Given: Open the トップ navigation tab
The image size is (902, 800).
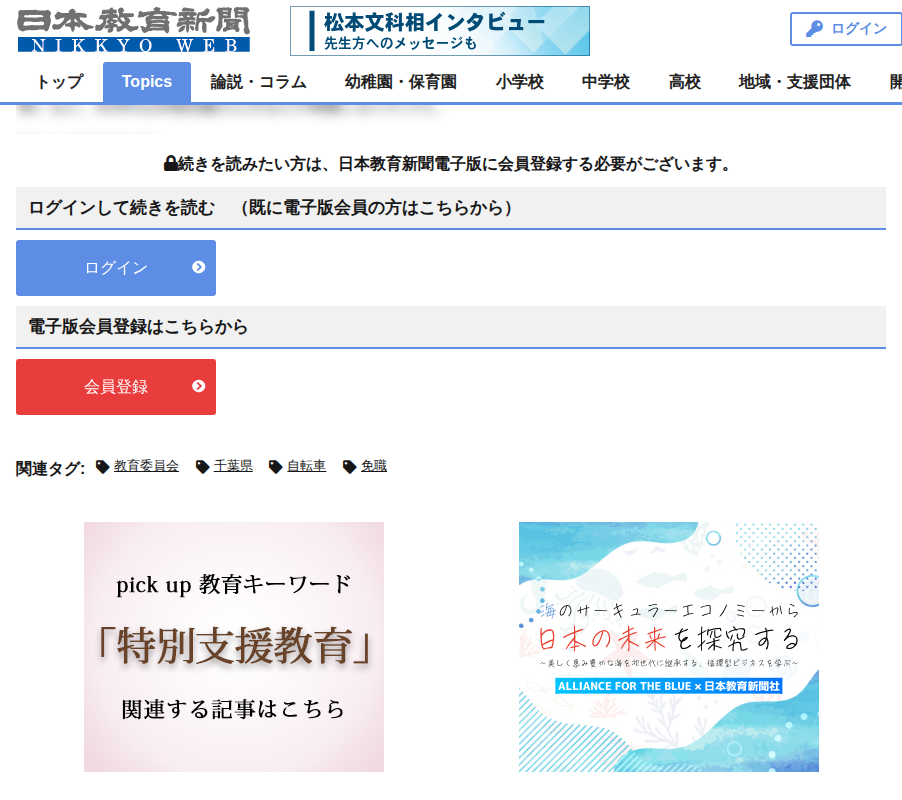Looking at the screenshot, I should point(60,82).
